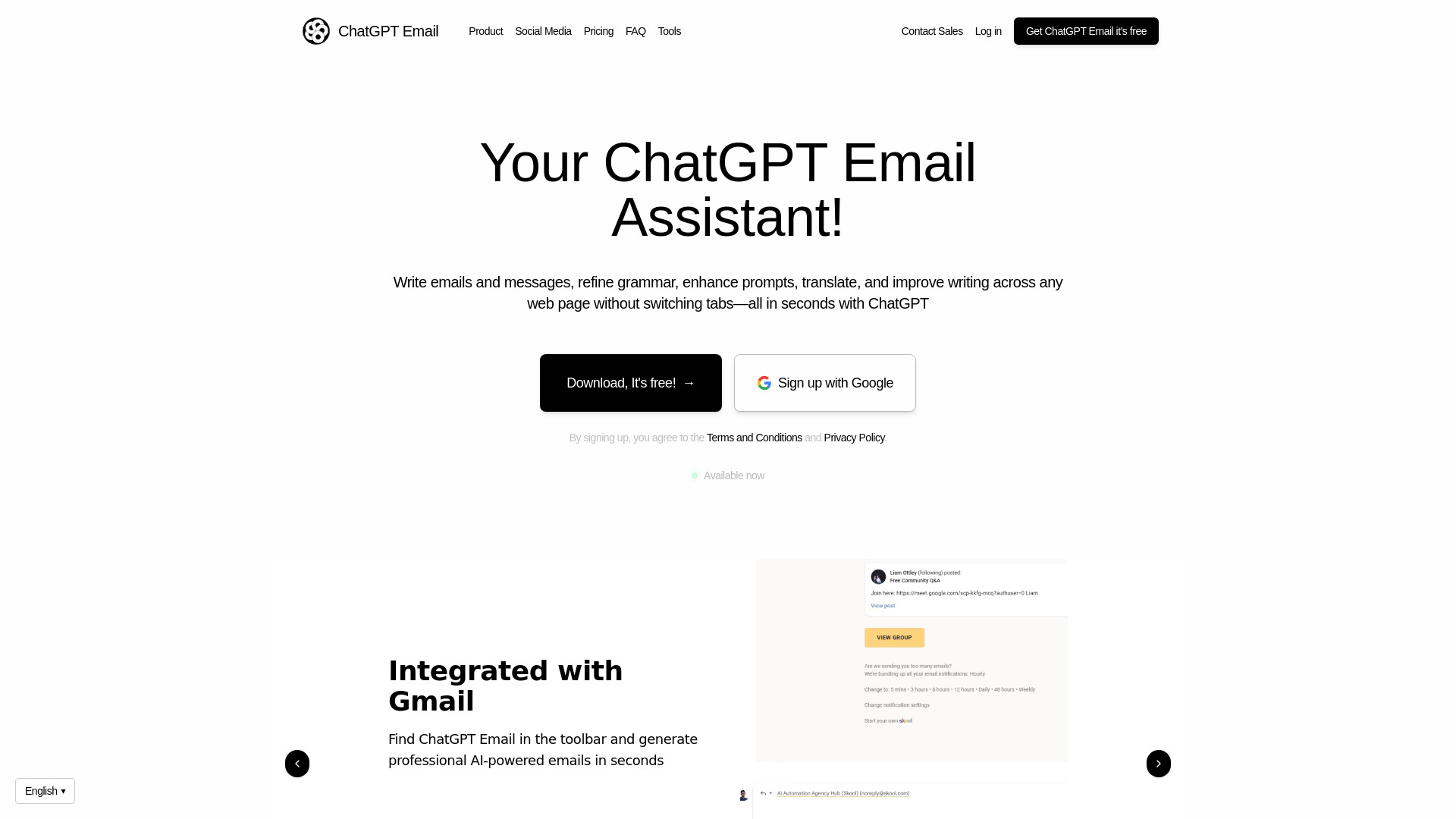Select the FAQ navigation menu item
Screen dimensions: 1456x819
point(635,31)
